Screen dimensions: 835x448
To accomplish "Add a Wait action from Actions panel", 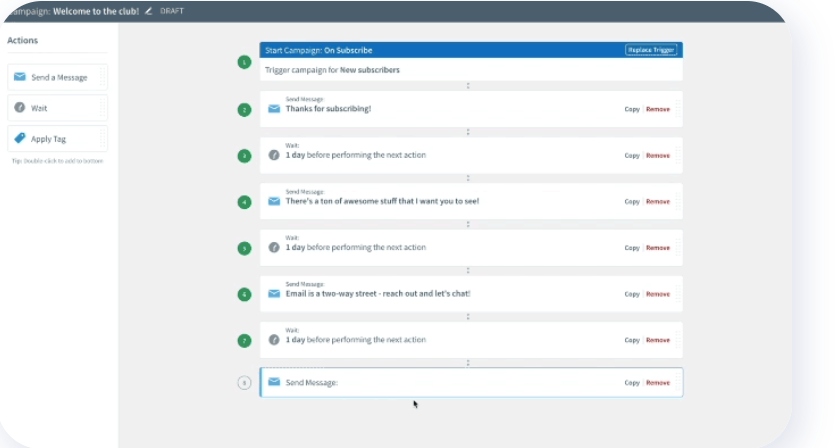I will pos(57,108).
